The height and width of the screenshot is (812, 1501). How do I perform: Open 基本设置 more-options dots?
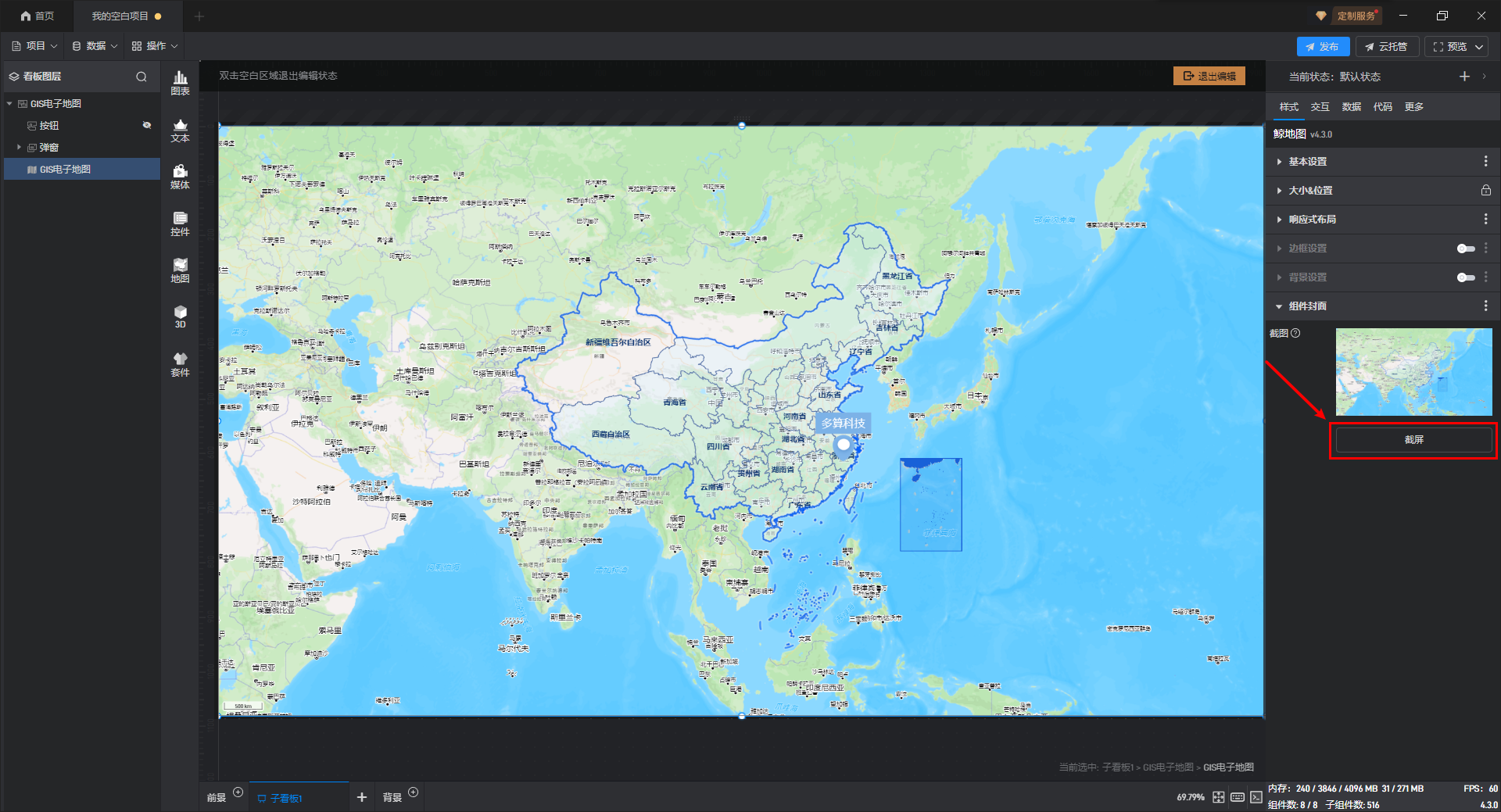pyautogui.click(x=1485, y=161)
